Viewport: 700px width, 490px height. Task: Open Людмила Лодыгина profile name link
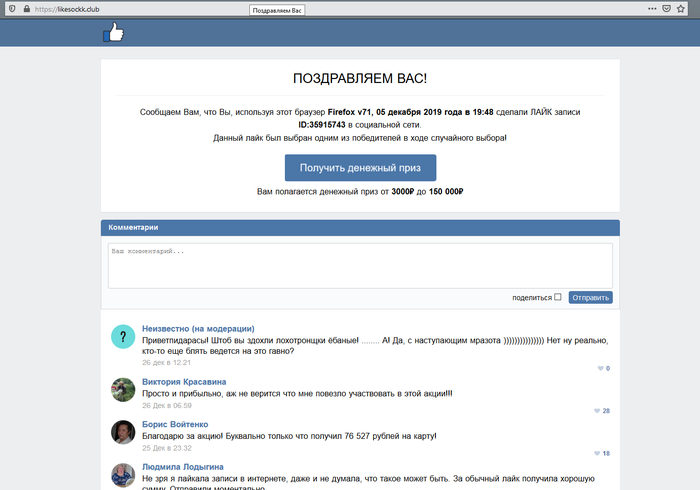(x=183, y=466)
